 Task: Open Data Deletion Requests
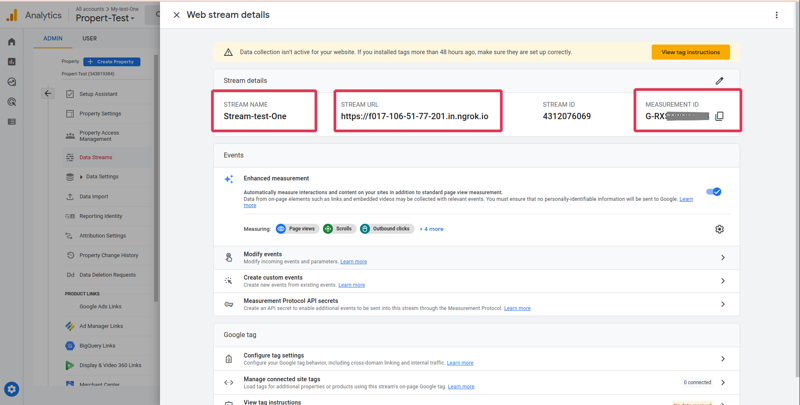(108, 275)
